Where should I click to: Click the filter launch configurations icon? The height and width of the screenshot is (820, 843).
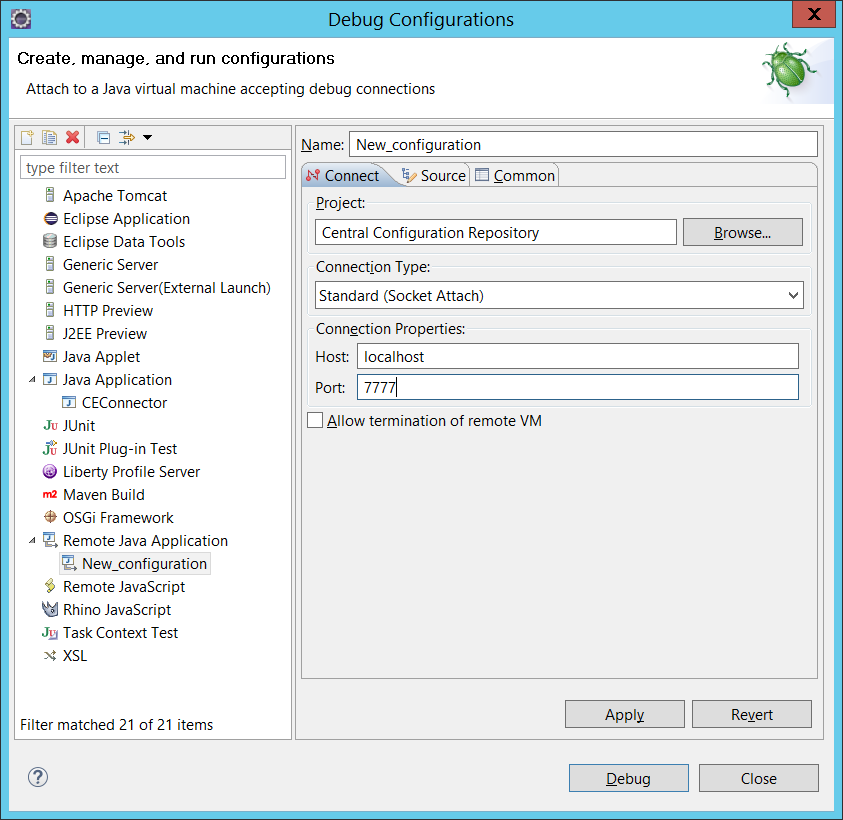[127, 138]
